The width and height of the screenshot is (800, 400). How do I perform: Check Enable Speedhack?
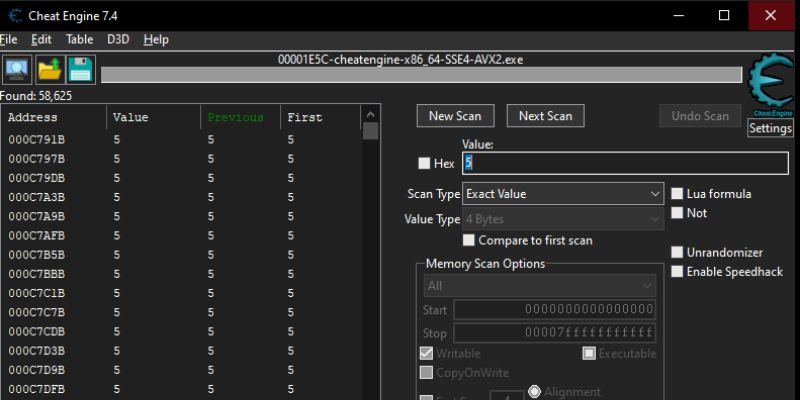click(677, 271)
